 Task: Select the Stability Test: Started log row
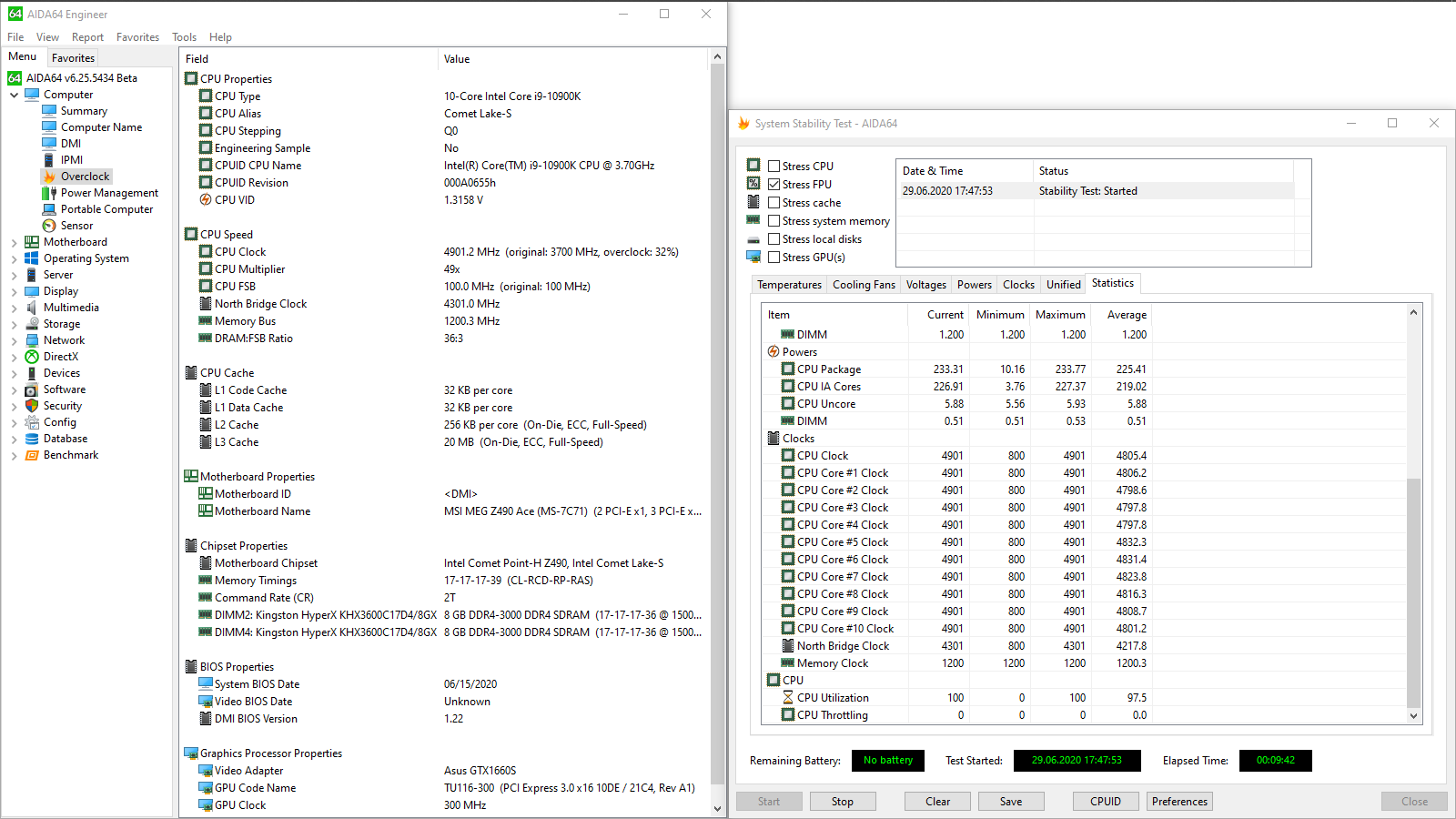coord(1096,191)
